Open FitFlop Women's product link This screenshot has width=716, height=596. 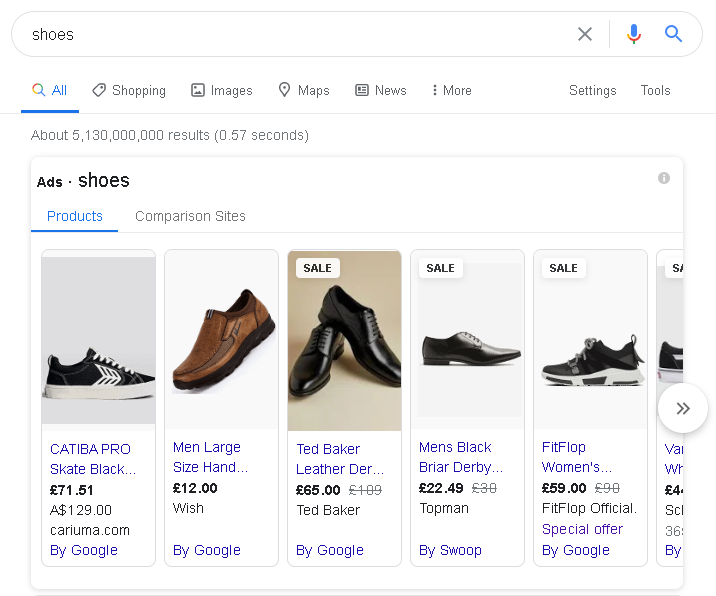coord(576,457)
